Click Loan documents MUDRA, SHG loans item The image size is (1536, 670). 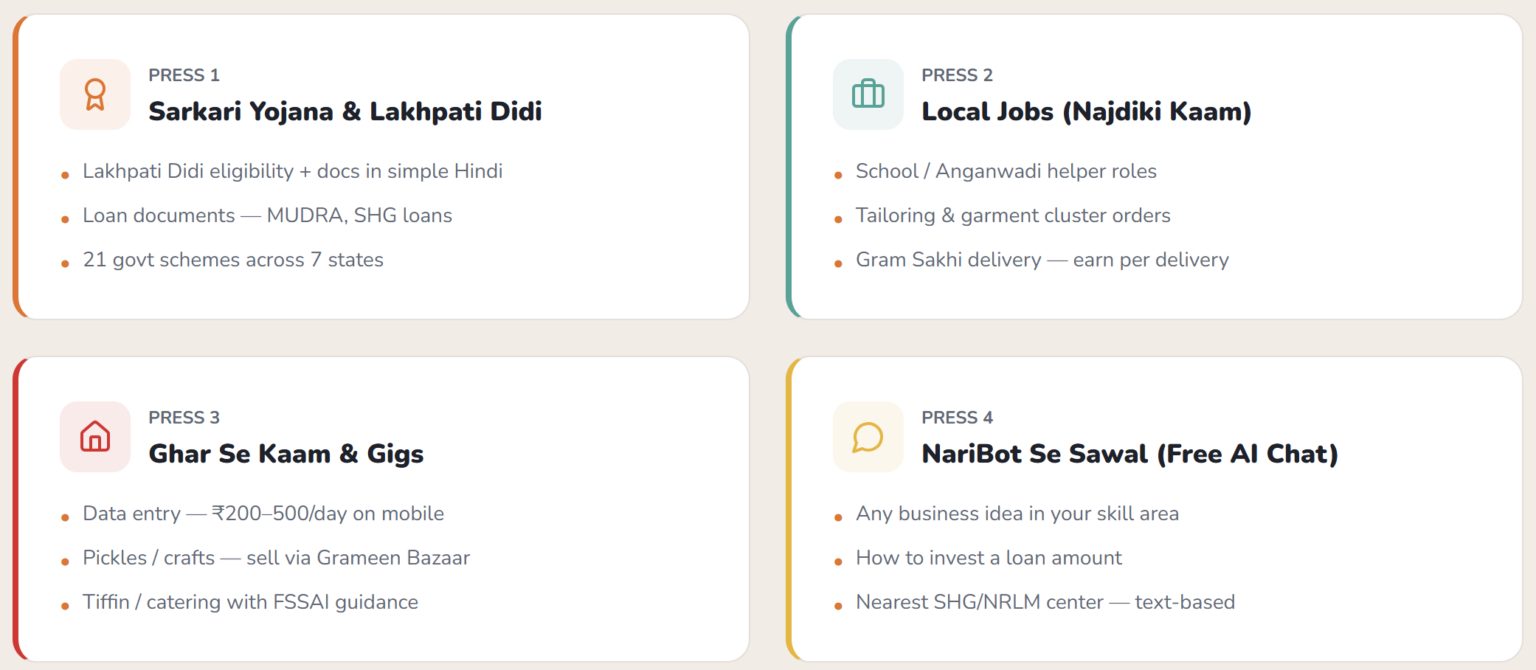[x=267, y=215]
